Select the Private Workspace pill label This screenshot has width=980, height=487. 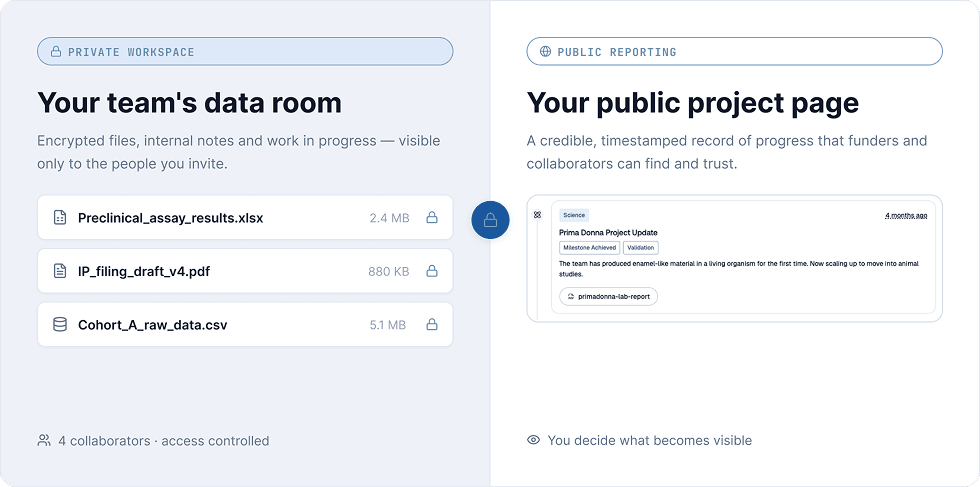pos(245,51)
